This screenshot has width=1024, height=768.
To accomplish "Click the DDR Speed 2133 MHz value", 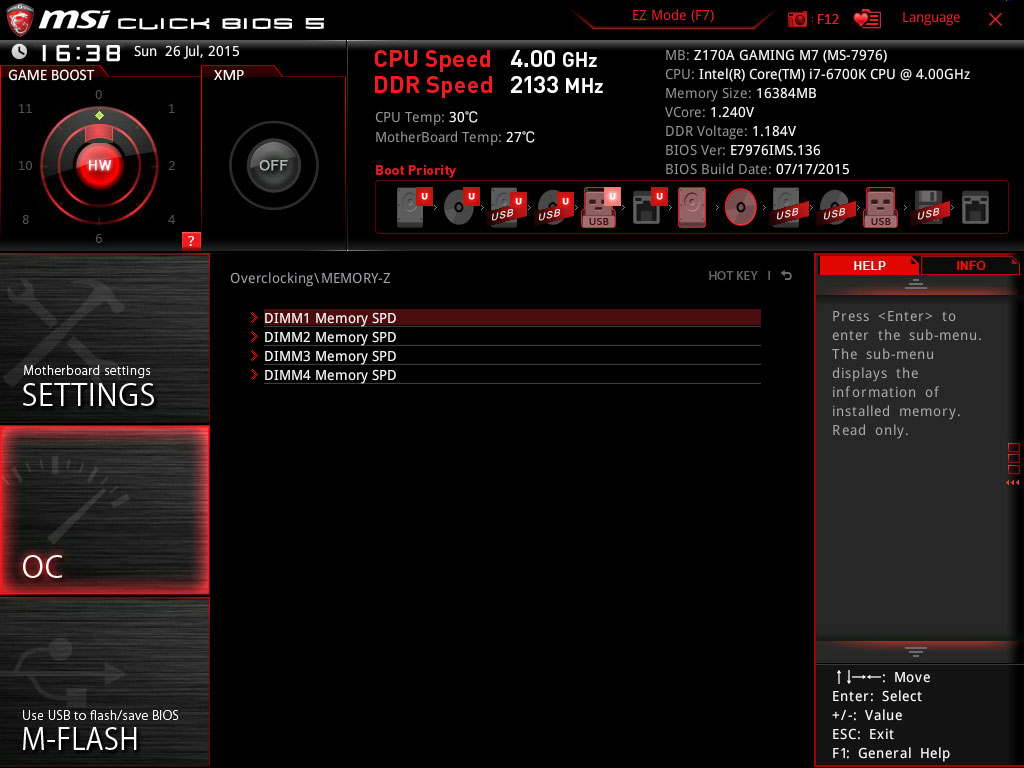I will point(556,86).
